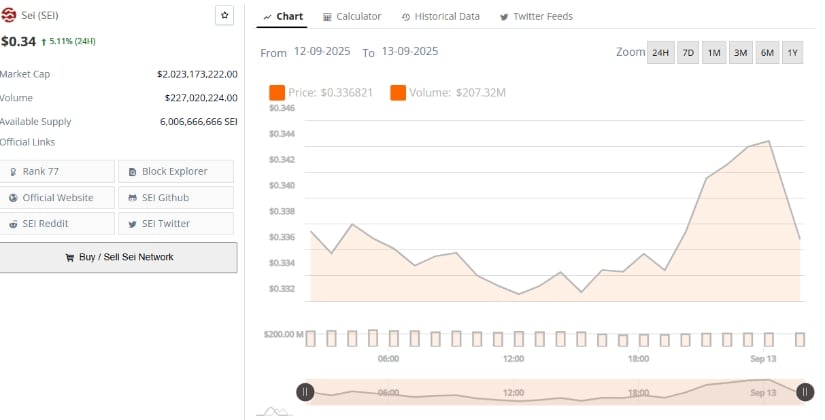The width and height of the screenshot is (825, 420).
Task: Click the chart line icon in Chart tab
Action: pos(268,17)
